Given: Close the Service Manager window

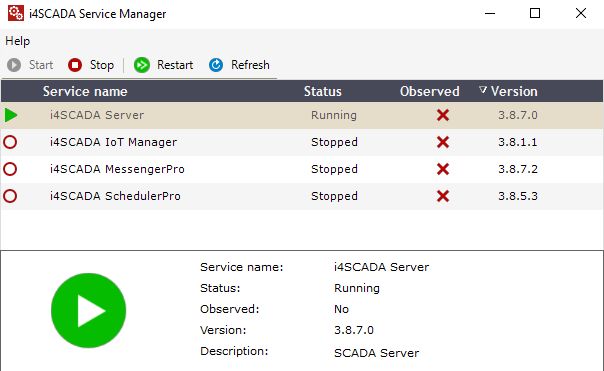Looking at the screenshot, I should tap(581, 13).
